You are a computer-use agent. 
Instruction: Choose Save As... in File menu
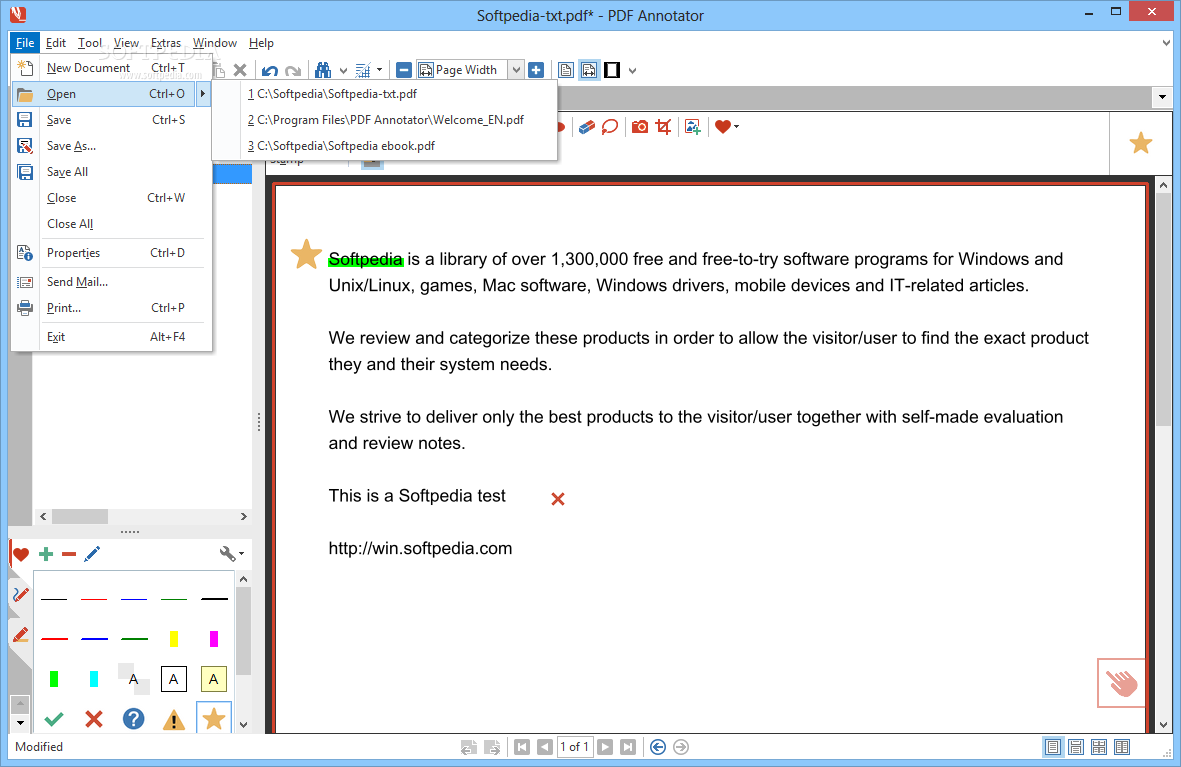click(x=112, y=145)
